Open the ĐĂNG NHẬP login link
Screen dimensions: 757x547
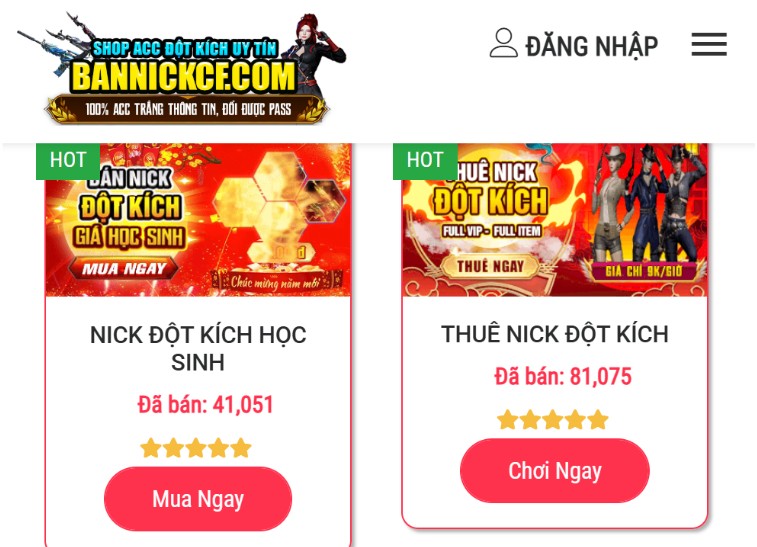pos(591,46)
